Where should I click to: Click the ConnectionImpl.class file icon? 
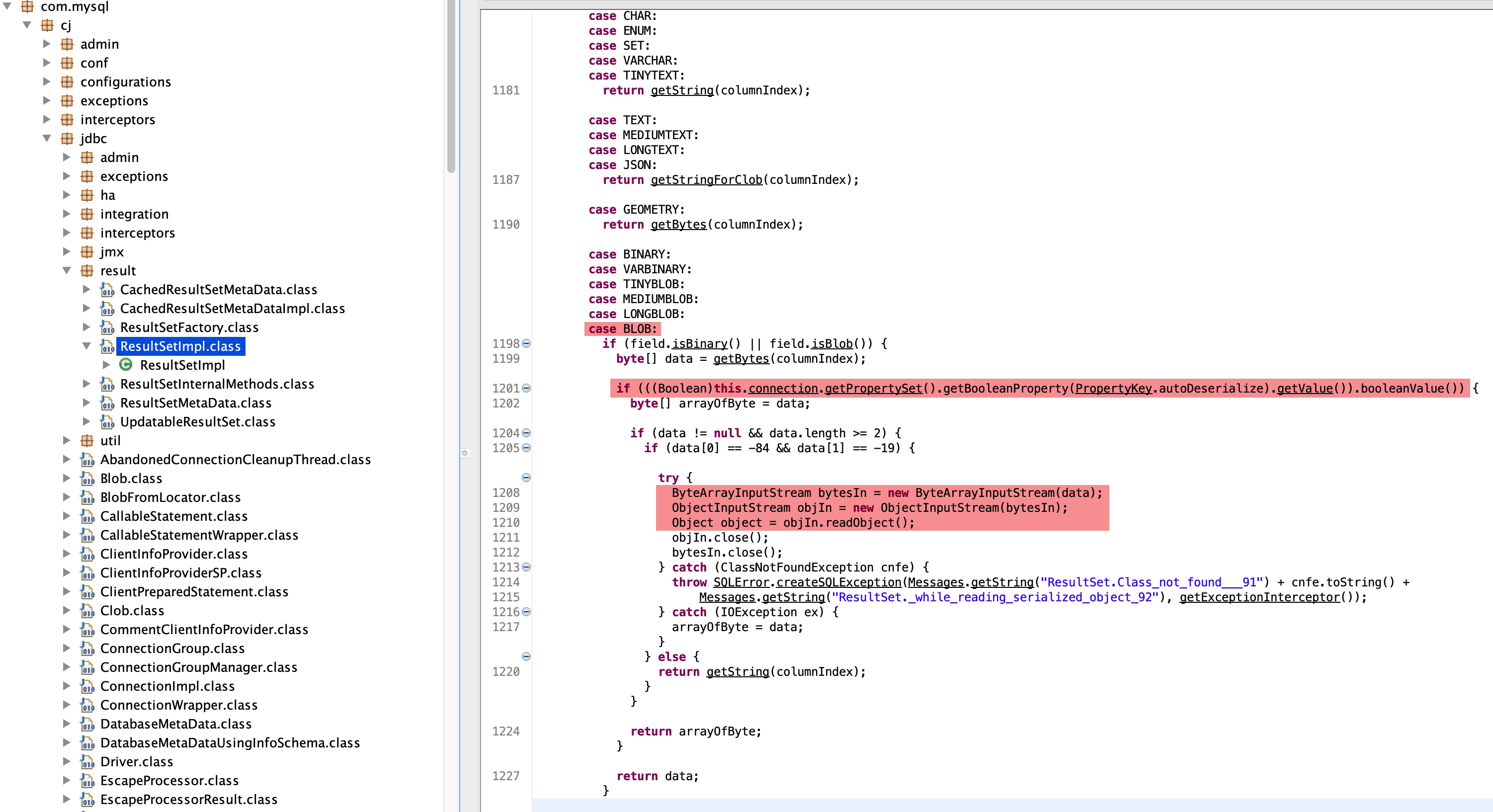[87, 686]
